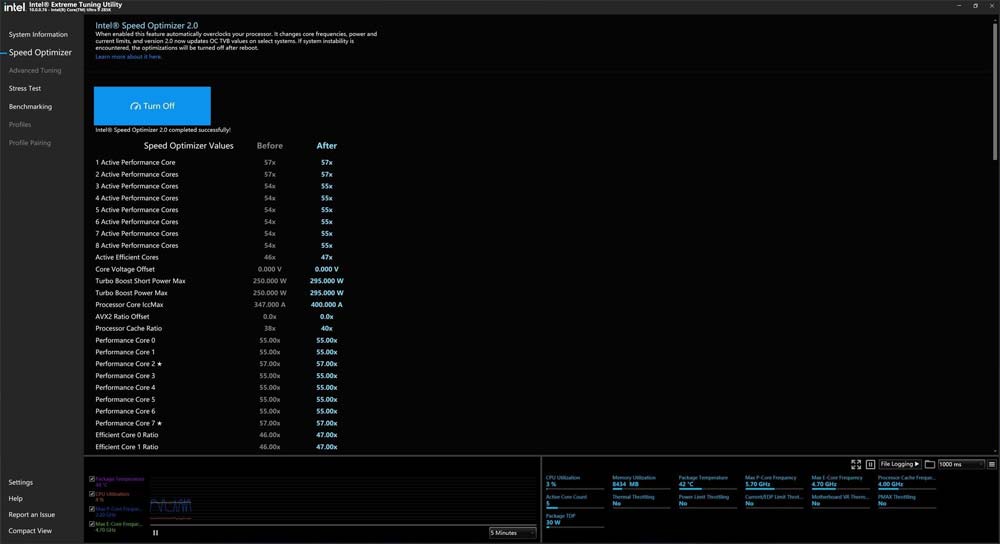This screenshot has height=544, width=1000.
Task: Follow the 'Learn more about it here' link
Action: click(128, 57)
